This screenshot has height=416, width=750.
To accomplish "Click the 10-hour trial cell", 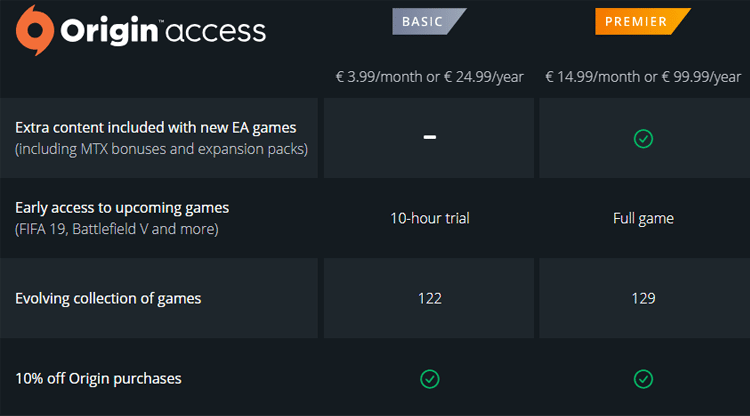I will pyautogui.click(x=430, y=219).
